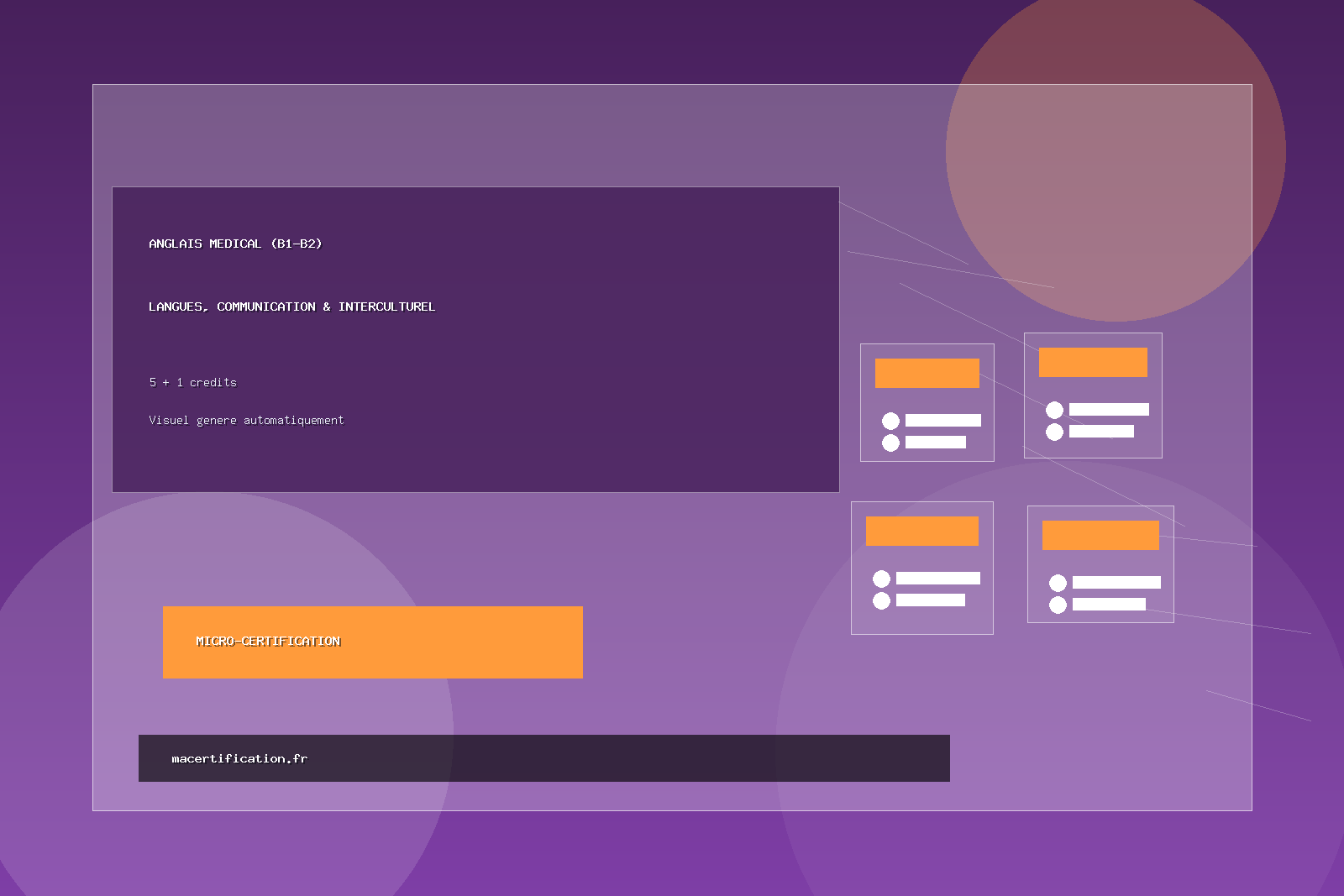The width and height of the screenshot is (1344, 896).
Task: Select first white circle in lower-right card
Action: 1058,583
